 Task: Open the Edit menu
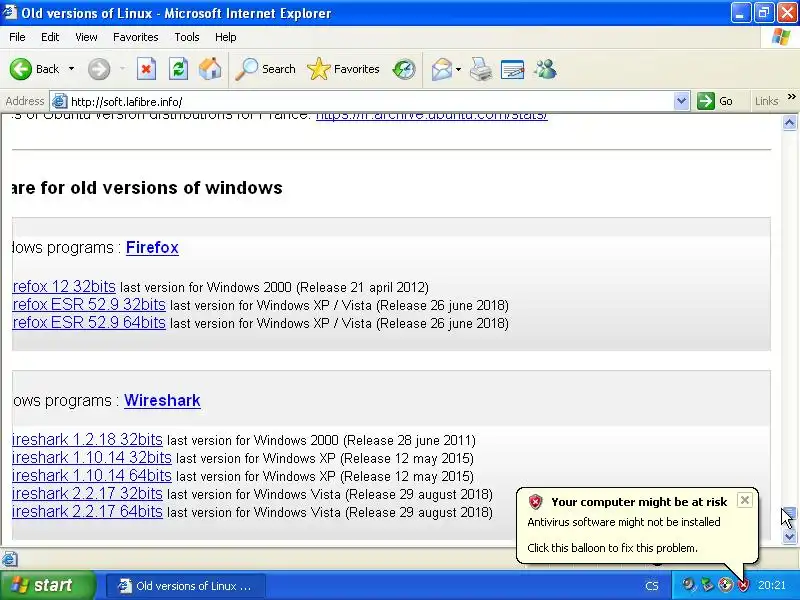50,37
